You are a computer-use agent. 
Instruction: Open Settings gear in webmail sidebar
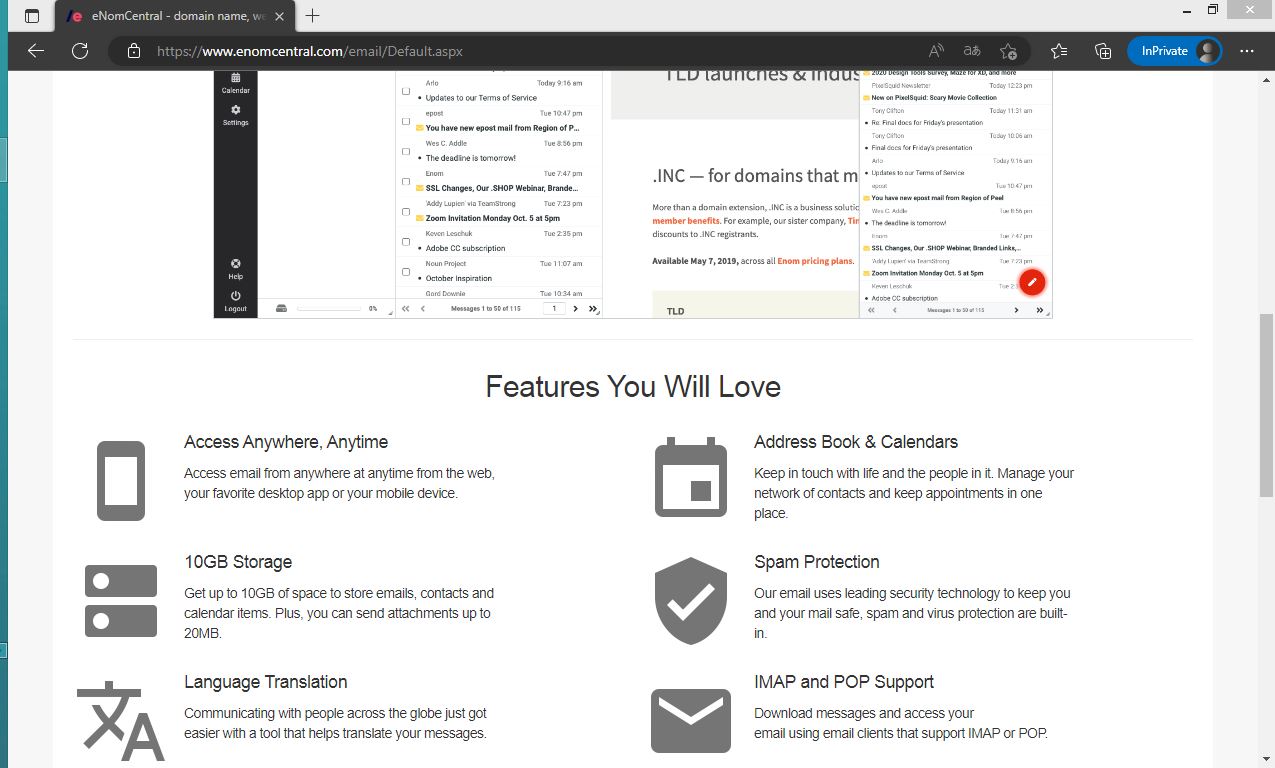click(235, 112)
